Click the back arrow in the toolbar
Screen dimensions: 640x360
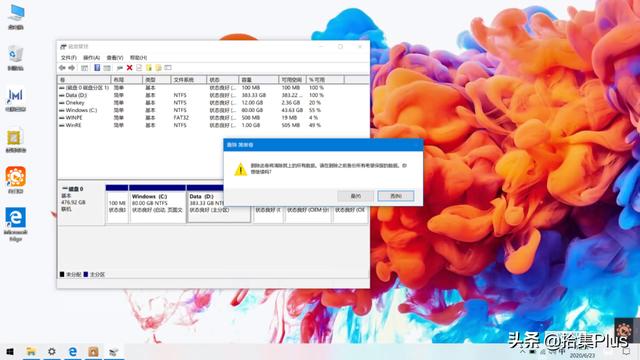point(62,68)
